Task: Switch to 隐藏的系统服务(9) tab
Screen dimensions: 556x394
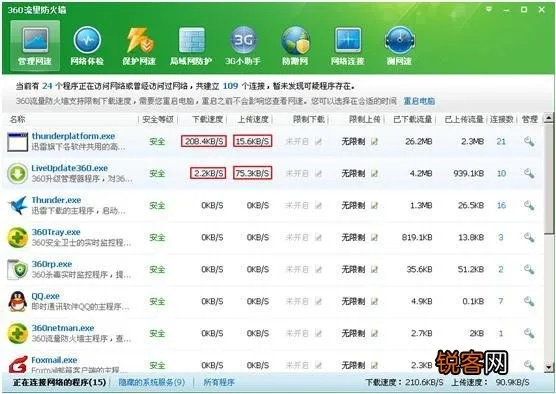Action: (152, 382)
